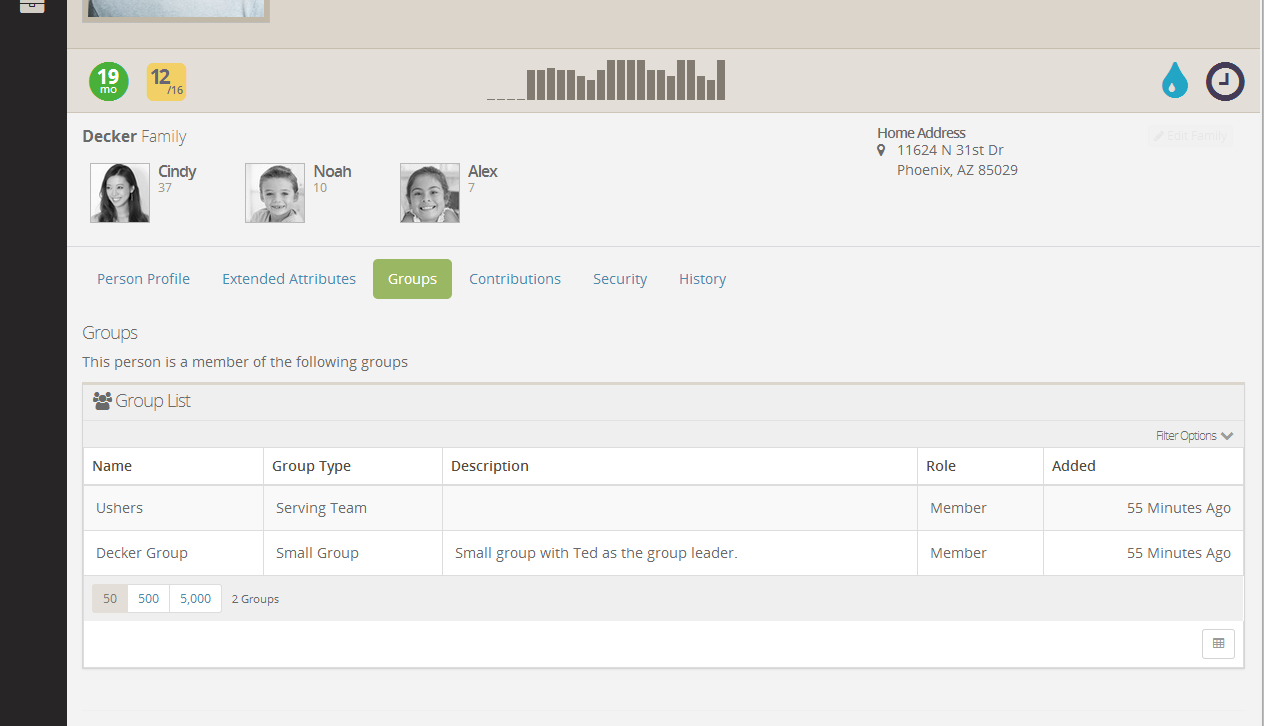The image size is (1264, 726).
Task: Click the blue water drop baptism icon
Action: [1175, 80]
